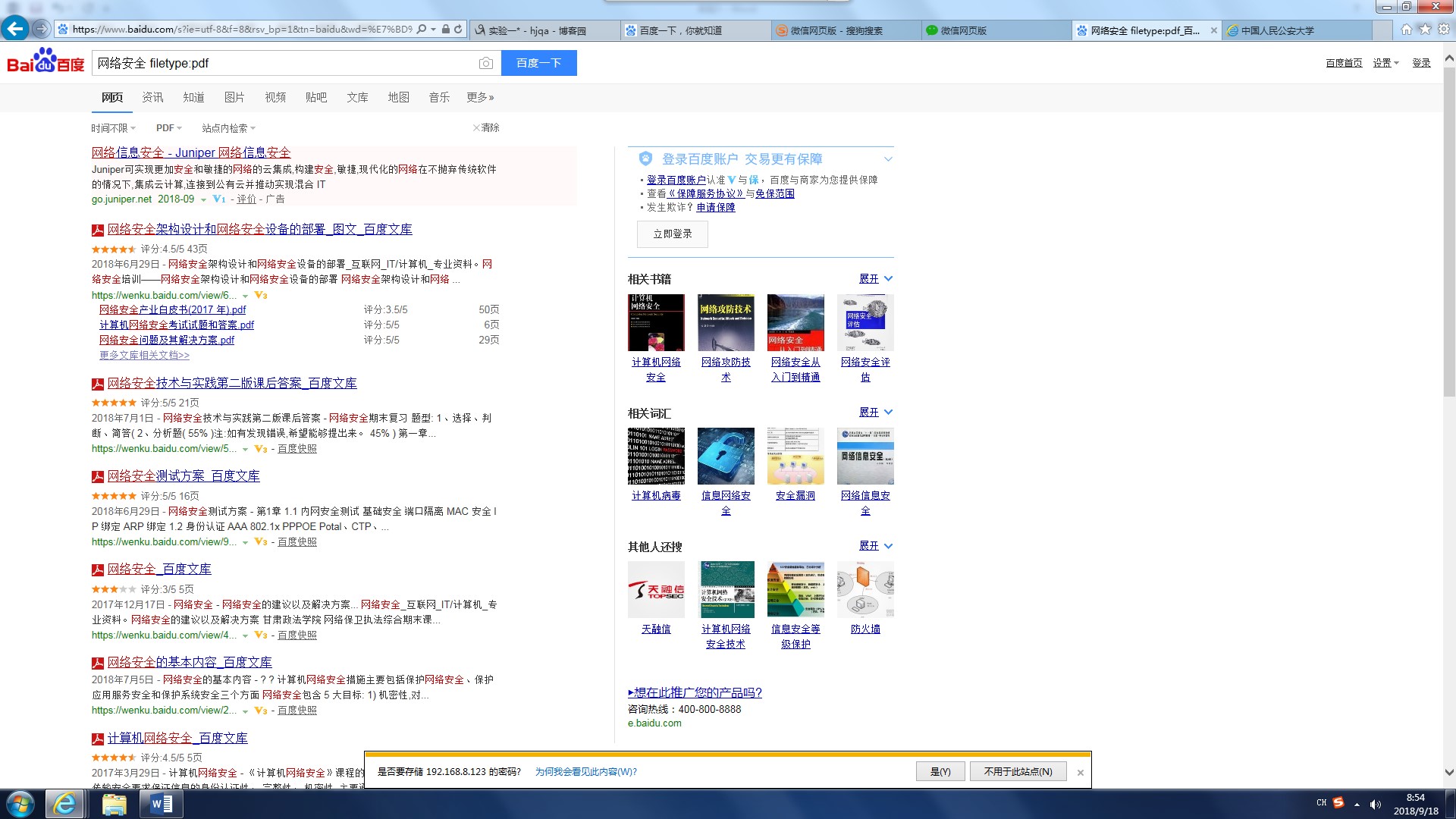Click the browser back arrow button

coord(14,29)
